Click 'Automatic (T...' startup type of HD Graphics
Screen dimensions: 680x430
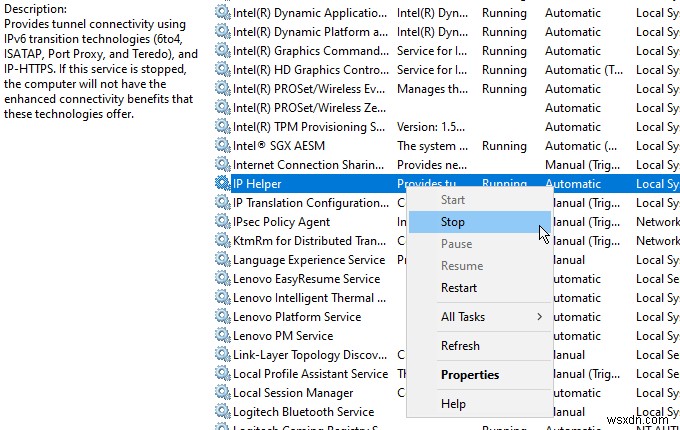[584, 70]
